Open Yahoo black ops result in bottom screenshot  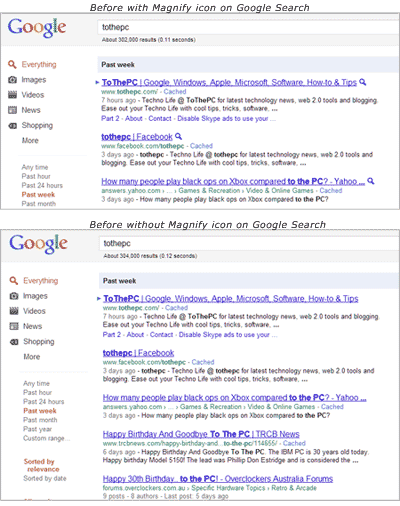pyautogui.click(x=235, y=398)
